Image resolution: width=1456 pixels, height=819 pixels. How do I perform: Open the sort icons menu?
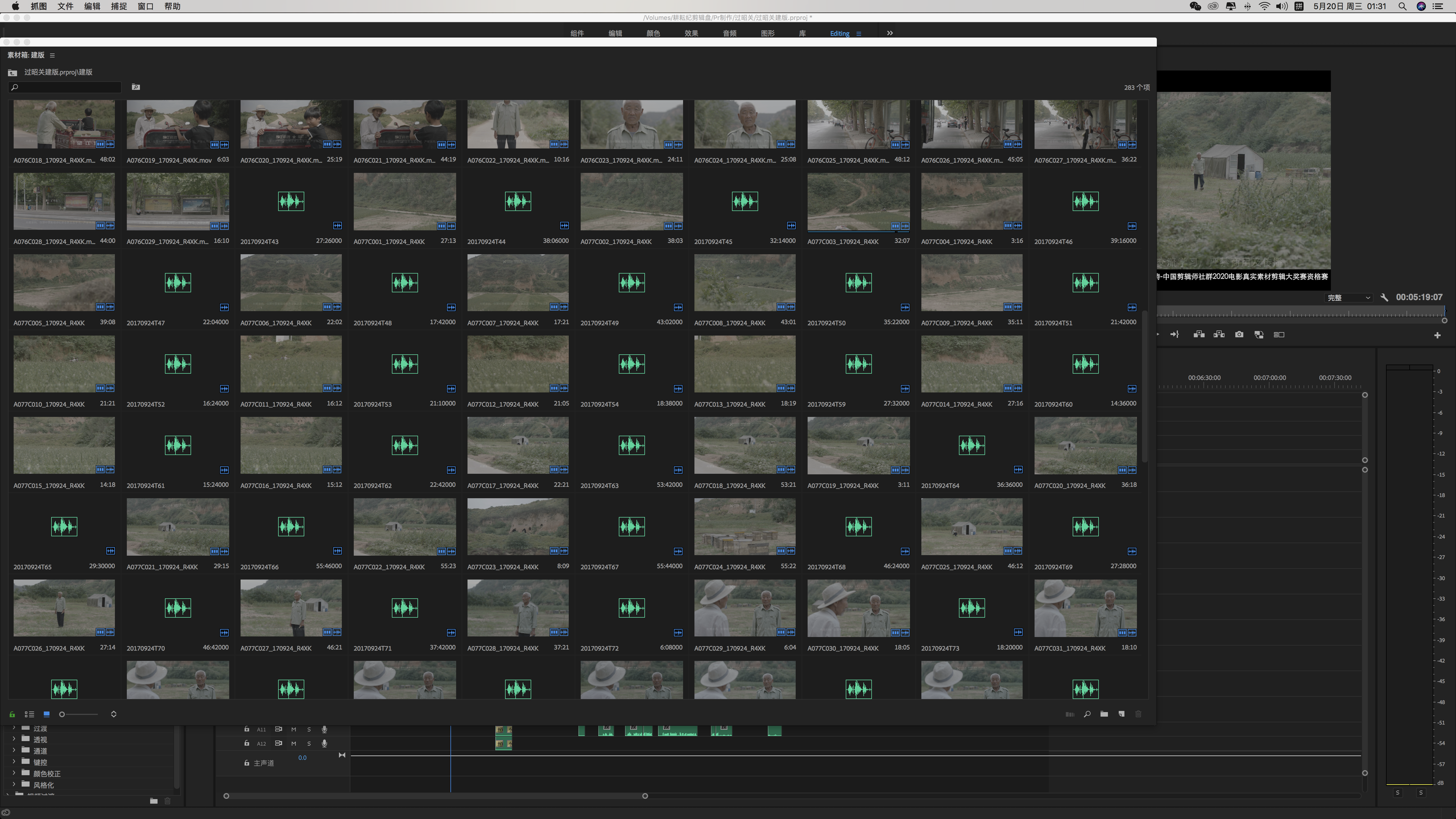click(114, 714)
